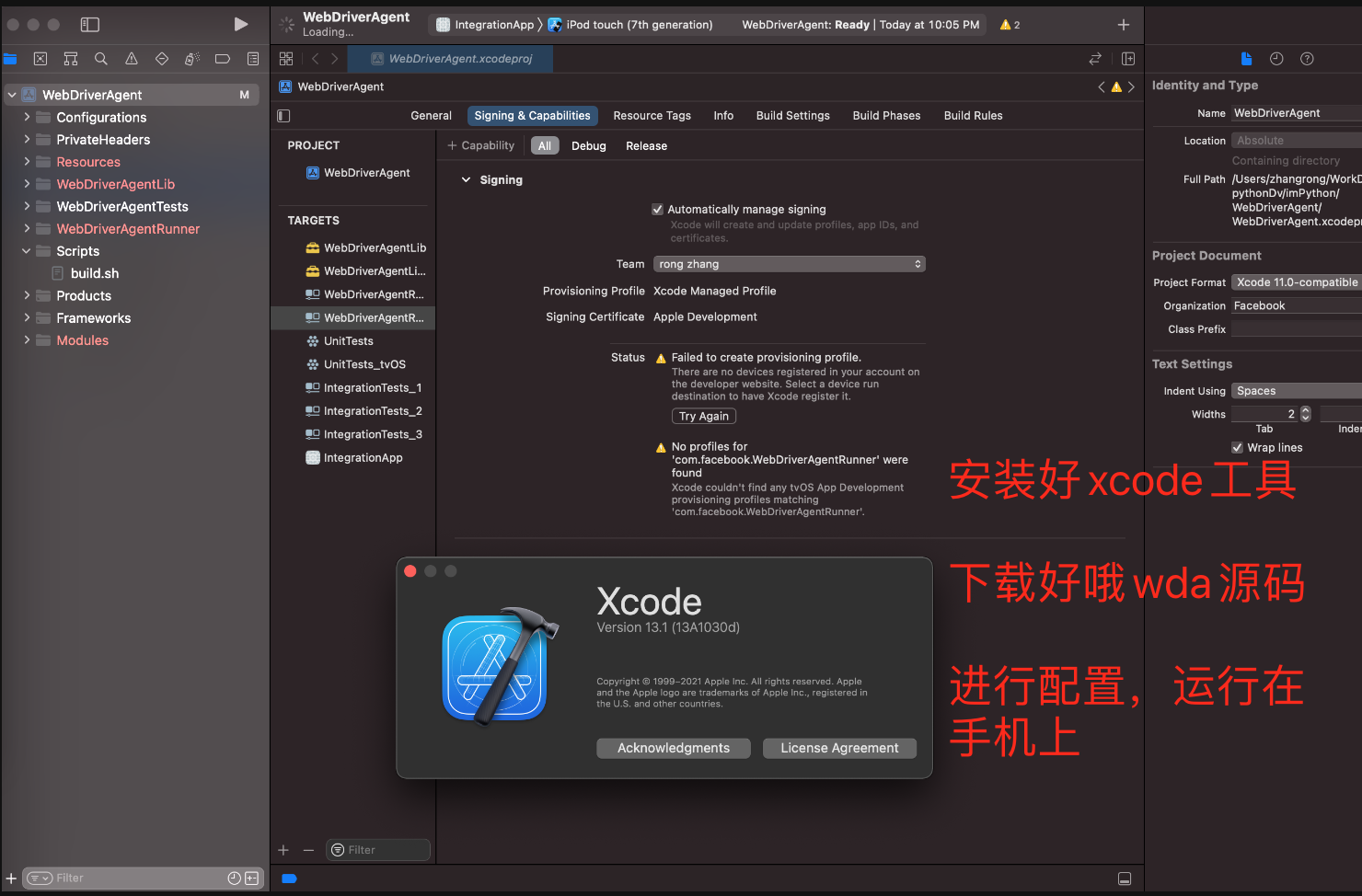Select the UnitTests_tvOS target
Image resolution: width=1362 pixels, height=896 pixels.
pos(364,364)
